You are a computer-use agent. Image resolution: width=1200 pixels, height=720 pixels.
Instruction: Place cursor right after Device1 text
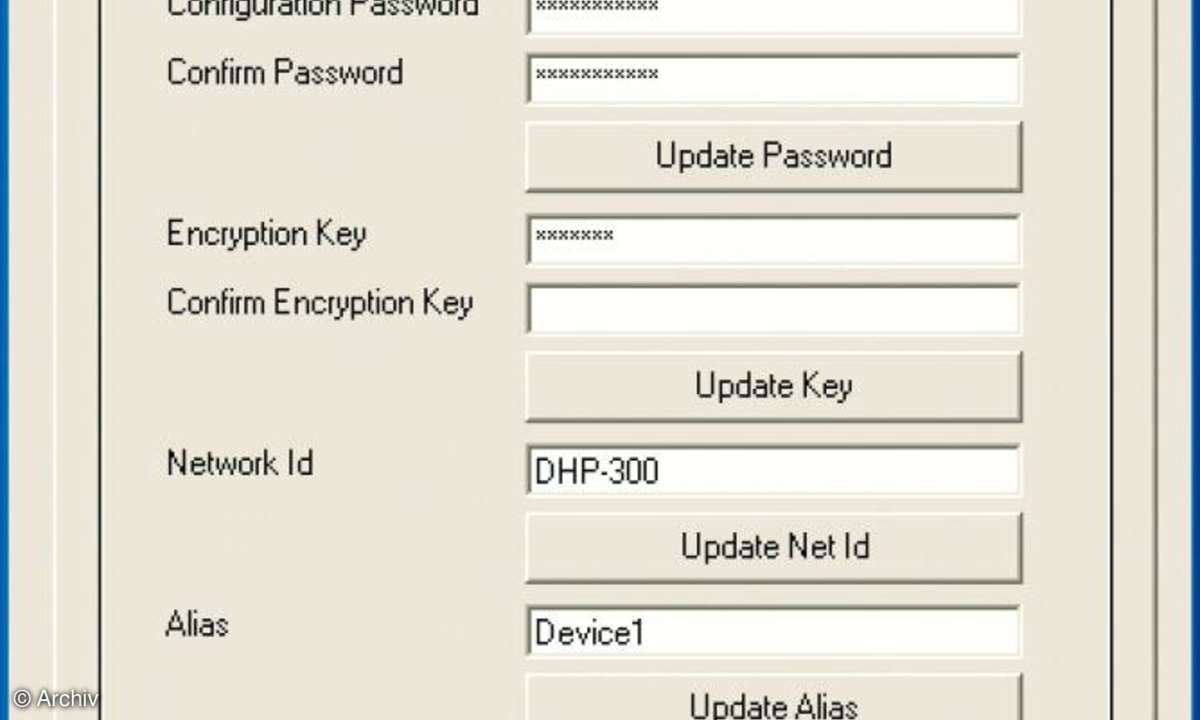[x=646, y=633]
